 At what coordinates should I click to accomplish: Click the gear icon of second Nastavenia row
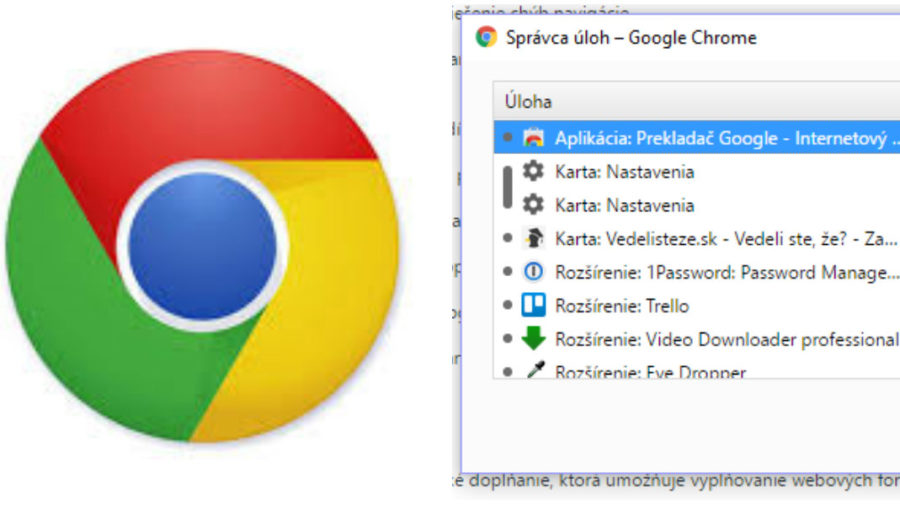pyautogui.click(x=534, y=205)
